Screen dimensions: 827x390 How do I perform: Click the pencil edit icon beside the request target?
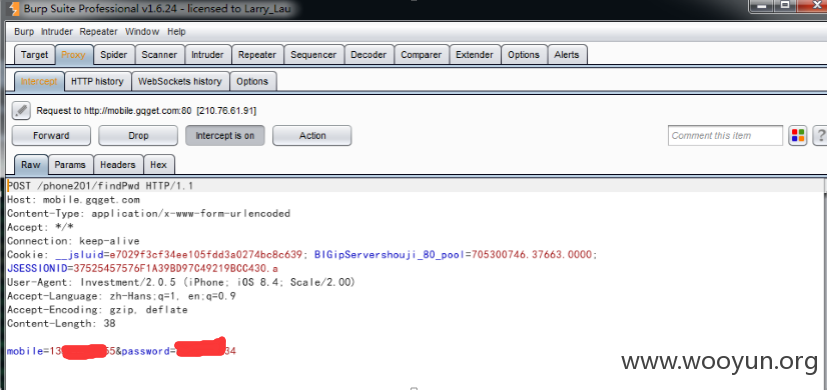(x=21, y=110)
